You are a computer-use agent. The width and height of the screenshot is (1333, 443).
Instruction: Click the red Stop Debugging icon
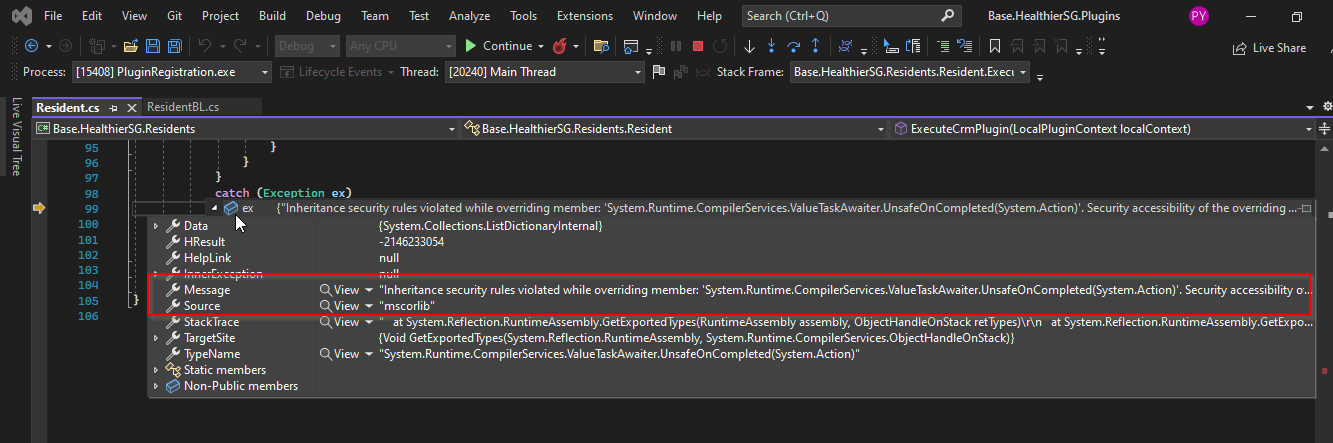coord(697,46)
